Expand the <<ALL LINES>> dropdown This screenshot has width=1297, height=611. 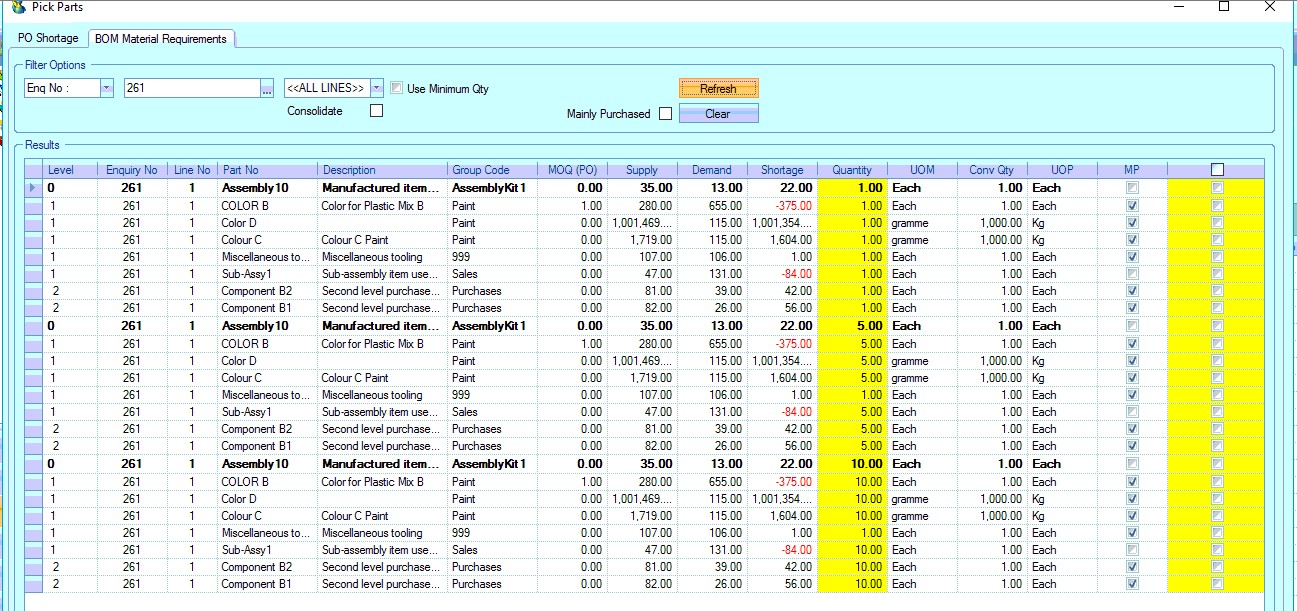click(376, 88)
